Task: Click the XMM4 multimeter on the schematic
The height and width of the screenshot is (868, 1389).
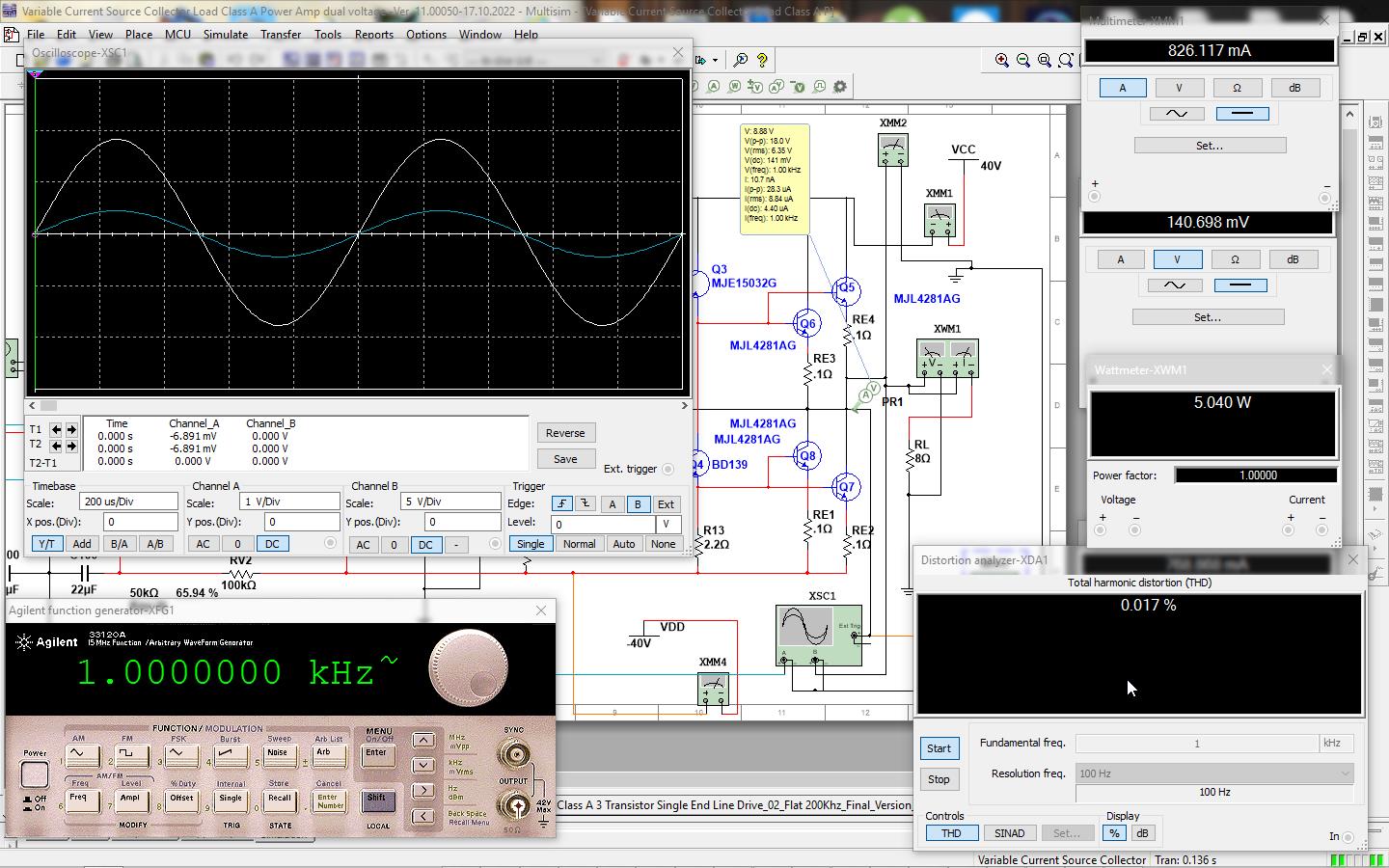Action: [x=713, y=690]
